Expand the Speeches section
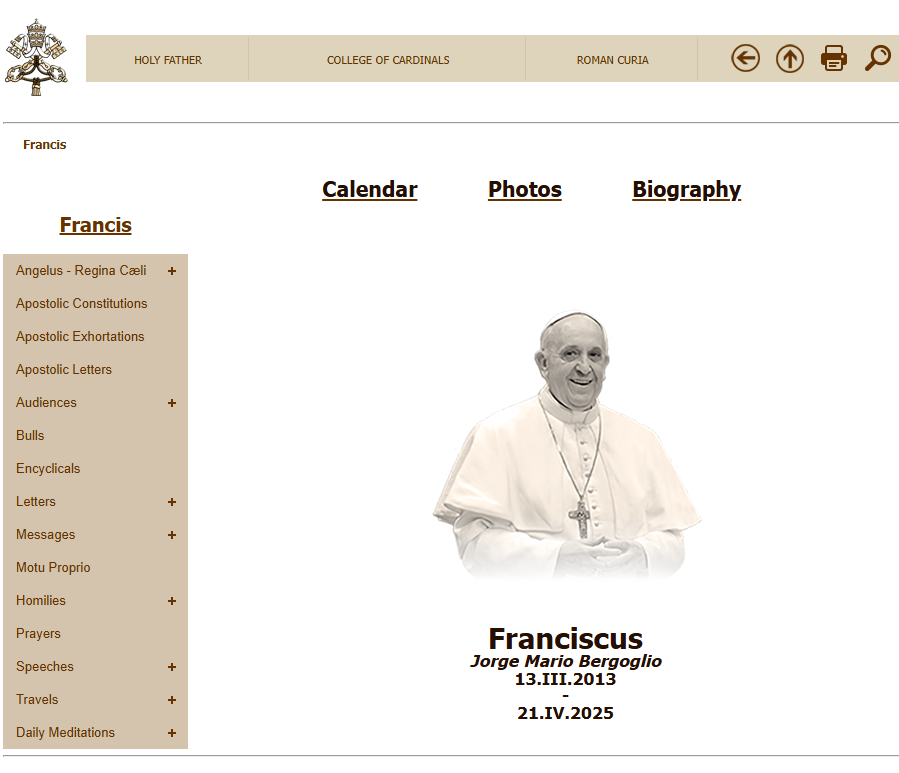Screen dimensions: 899x773 tap(171, 666)
